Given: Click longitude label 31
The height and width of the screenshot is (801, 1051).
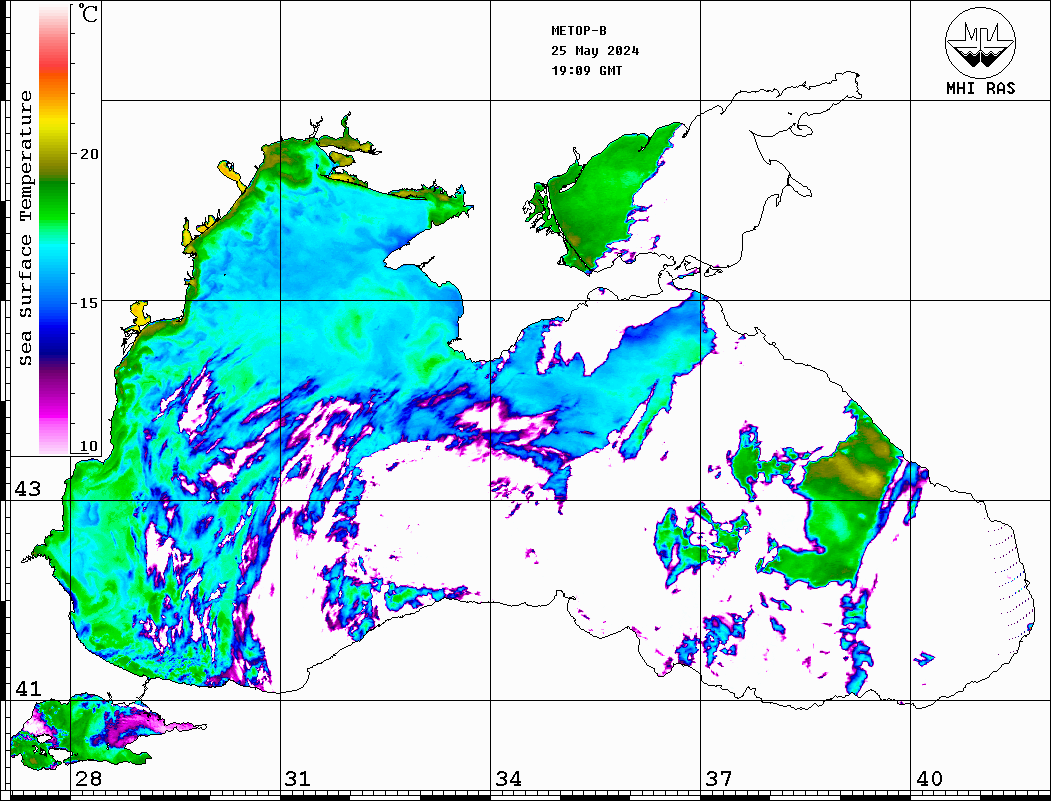Looking at the screenshot, I should (x=298, y=779).
